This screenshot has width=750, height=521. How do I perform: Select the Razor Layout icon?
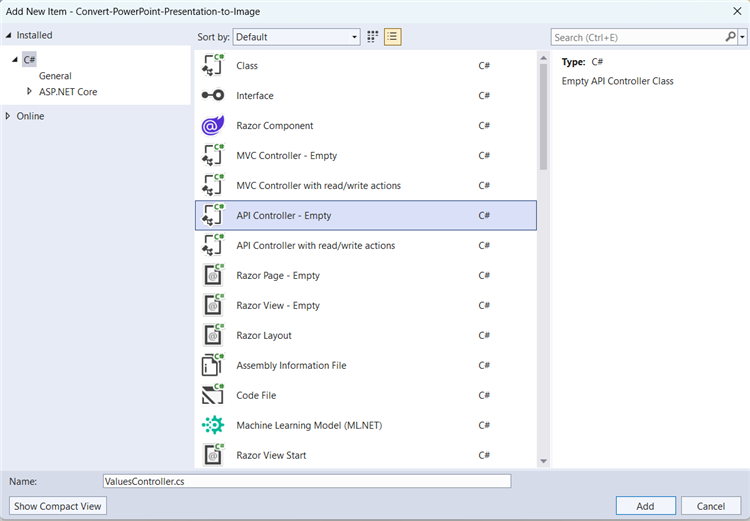tap(212, 336)
